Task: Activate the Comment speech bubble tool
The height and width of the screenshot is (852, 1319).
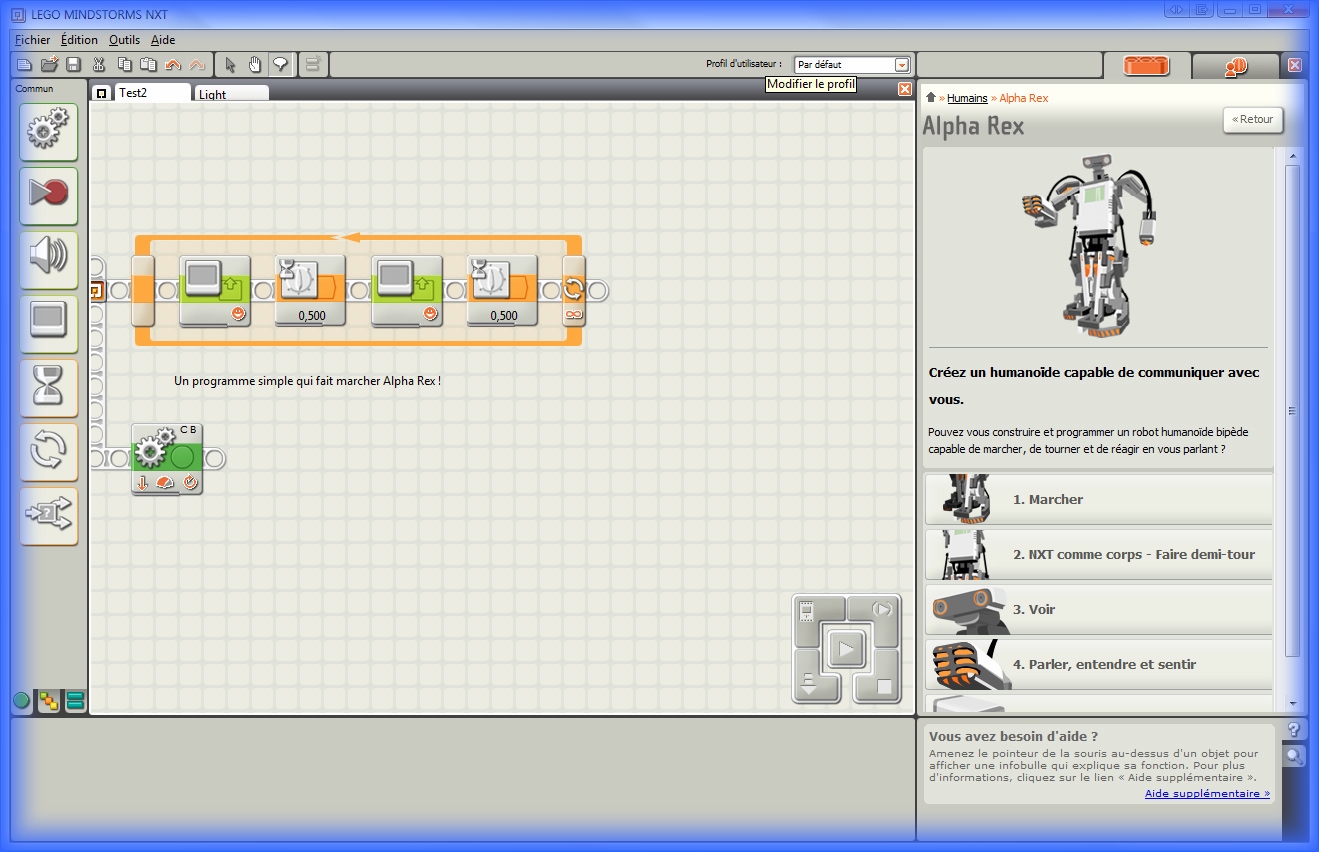Action: pos(280,65)
